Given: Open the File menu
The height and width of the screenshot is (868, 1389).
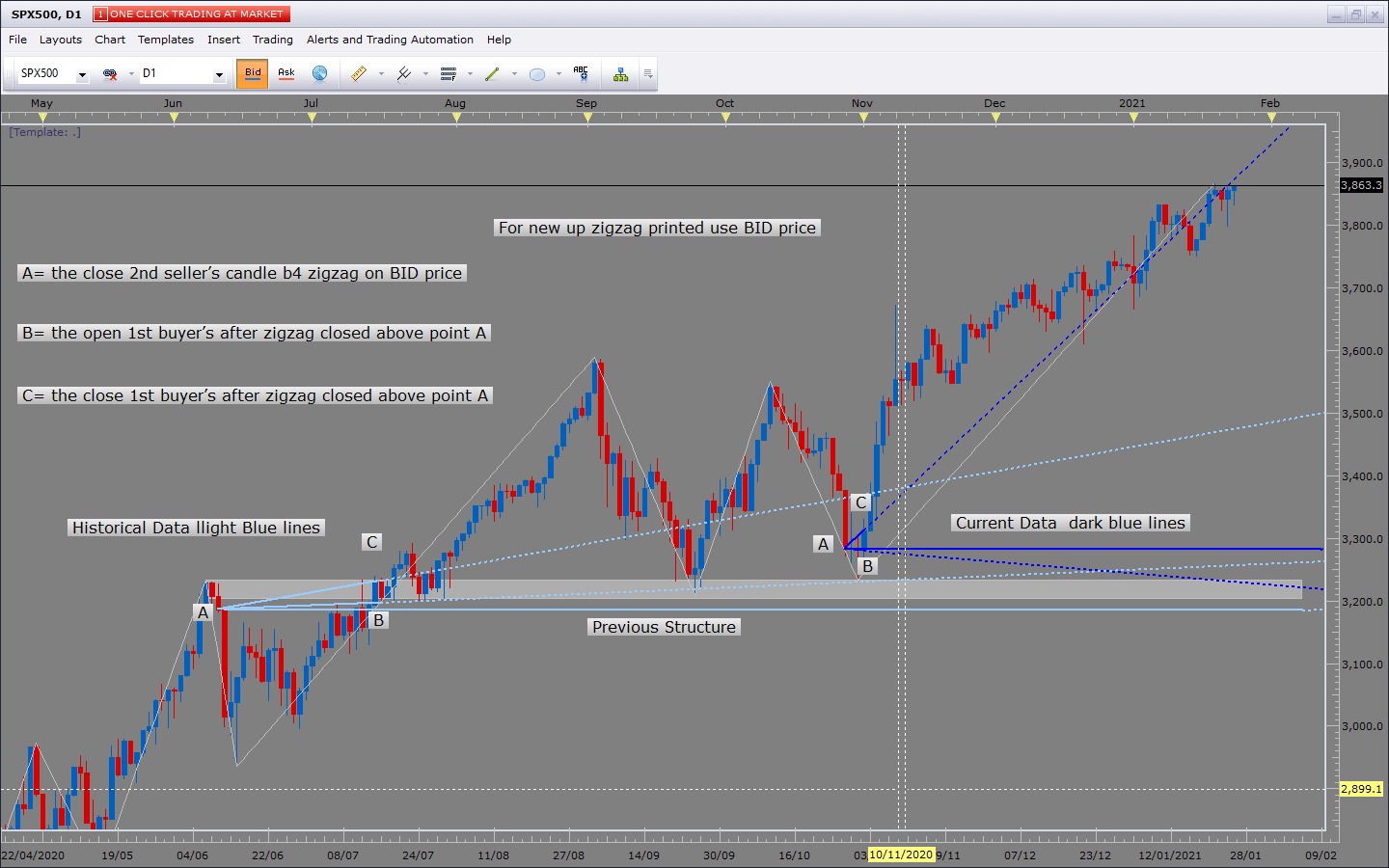Looking at the screenshot, I should (17, 40).
